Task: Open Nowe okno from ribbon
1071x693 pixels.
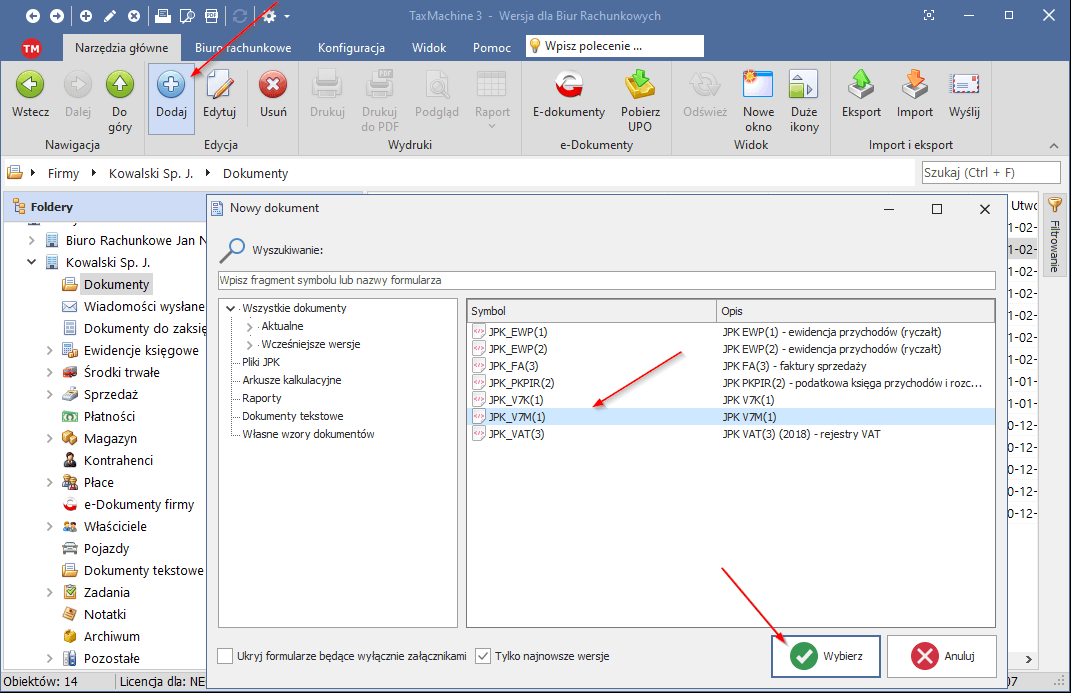Action: [x=758, y=87]
